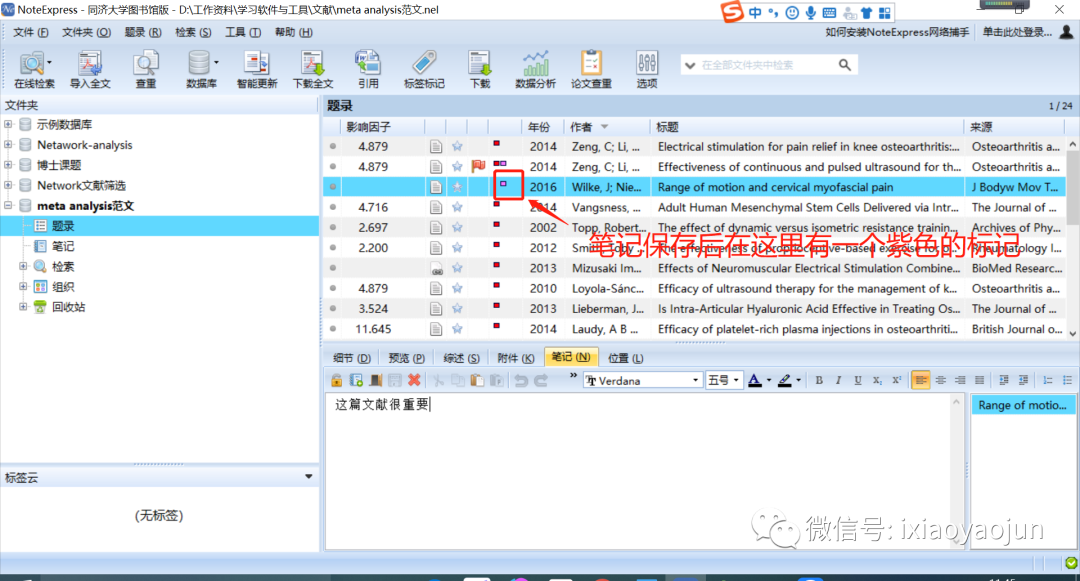Open the highlight color picker arrow

click(x=798, y=380)
